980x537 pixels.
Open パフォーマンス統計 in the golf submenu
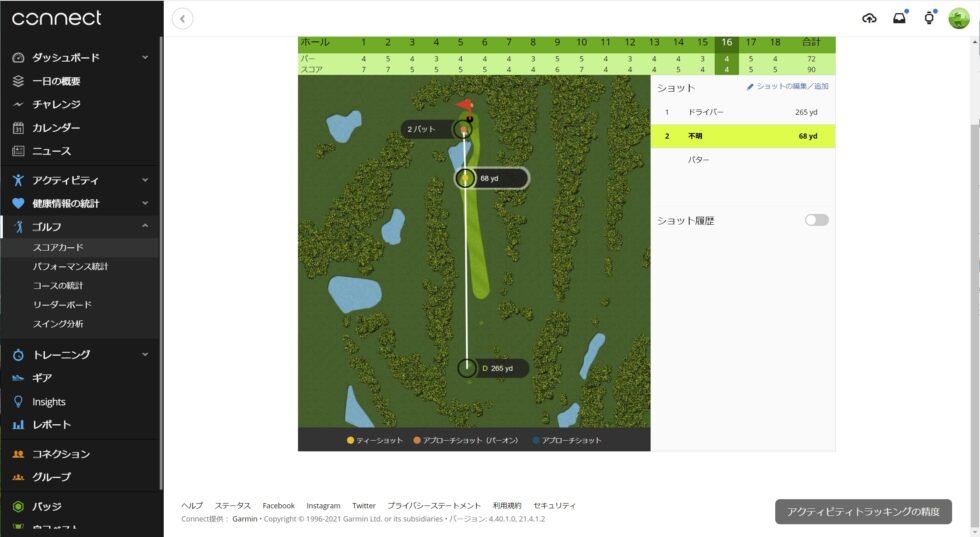[70, 266]
